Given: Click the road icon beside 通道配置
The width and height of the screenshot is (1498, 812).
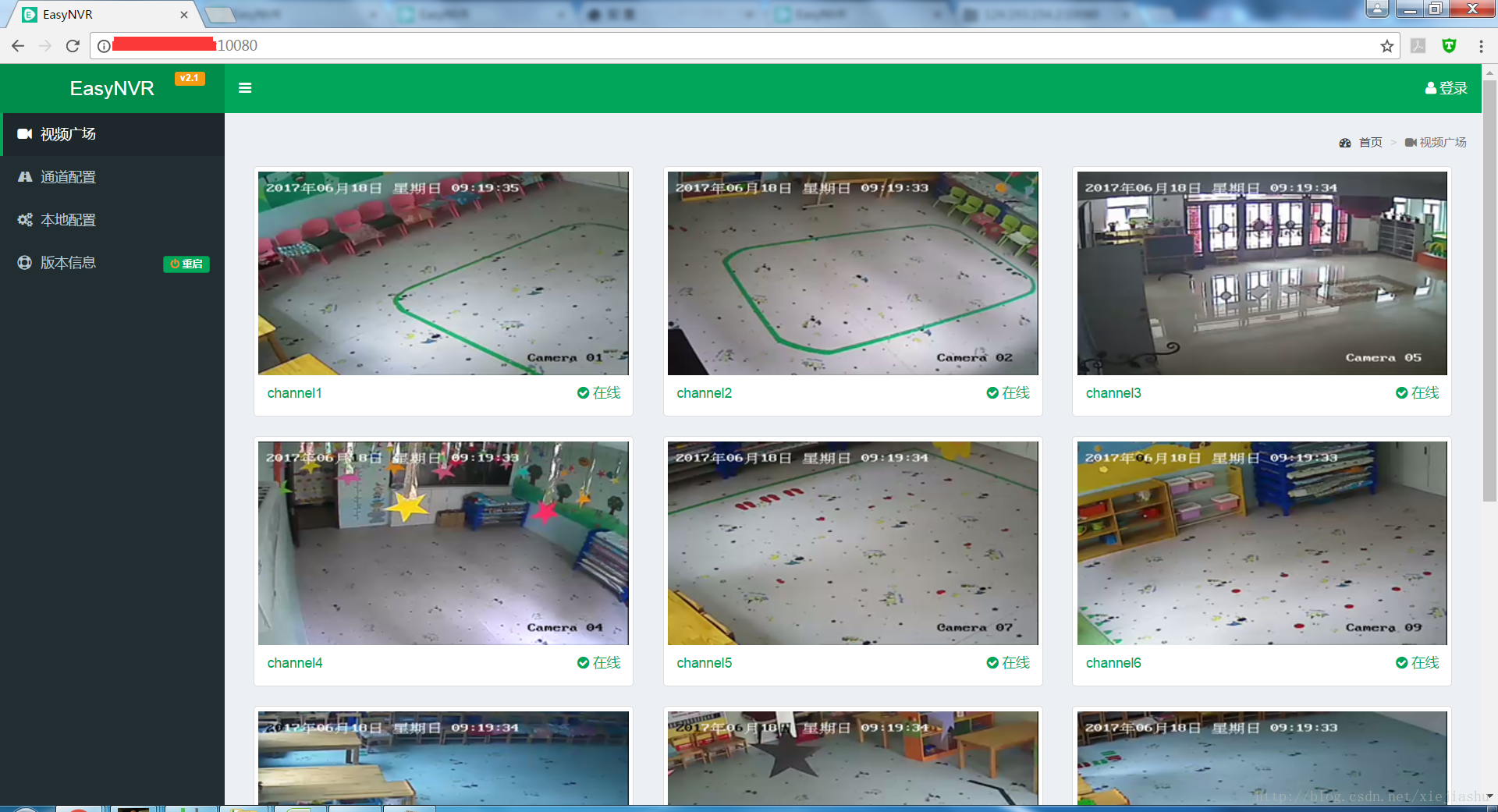Looking at the screenshot, I should [25, 177].
